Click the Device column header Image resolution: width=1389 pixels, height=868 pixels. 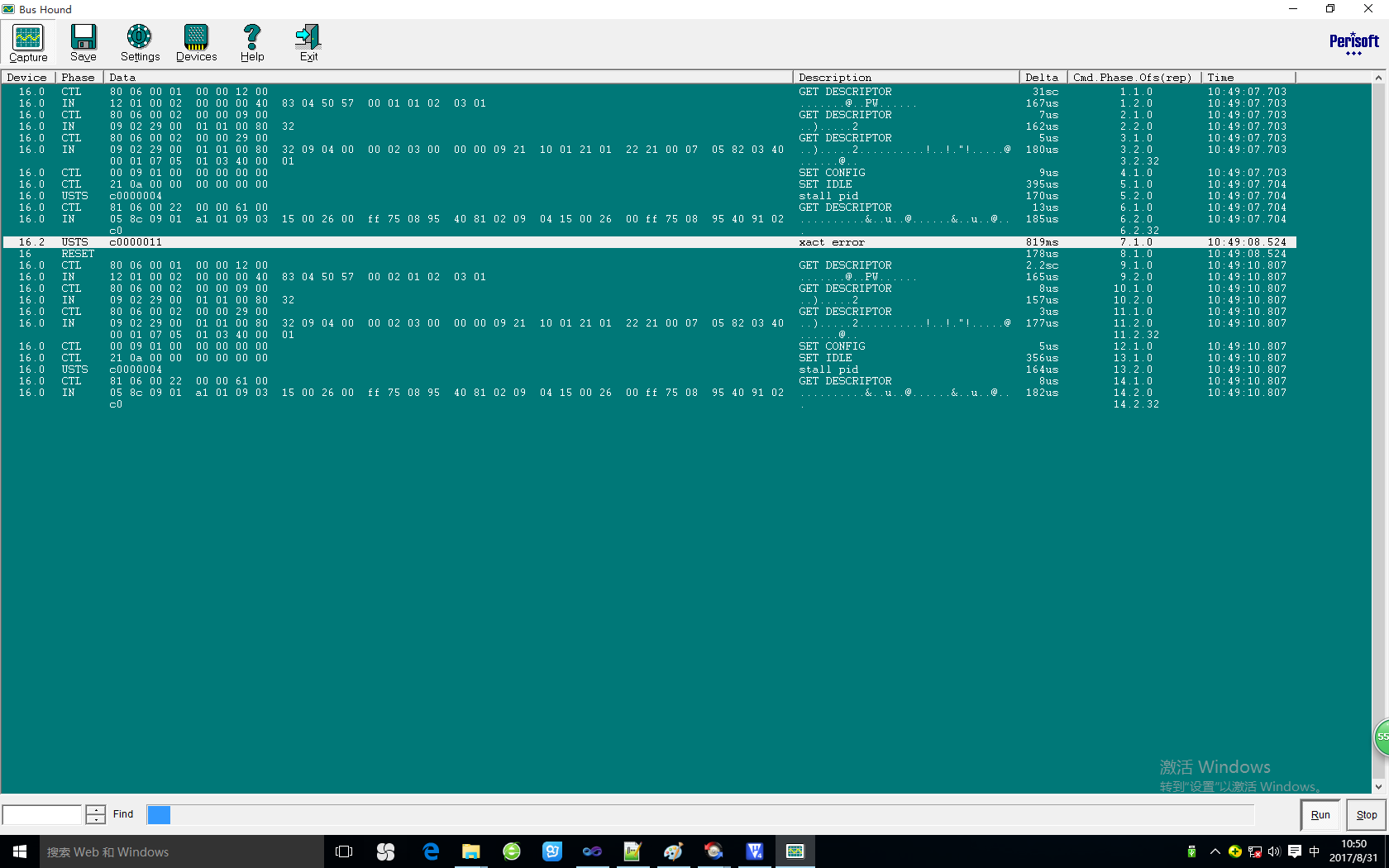[x=28, y=77]
